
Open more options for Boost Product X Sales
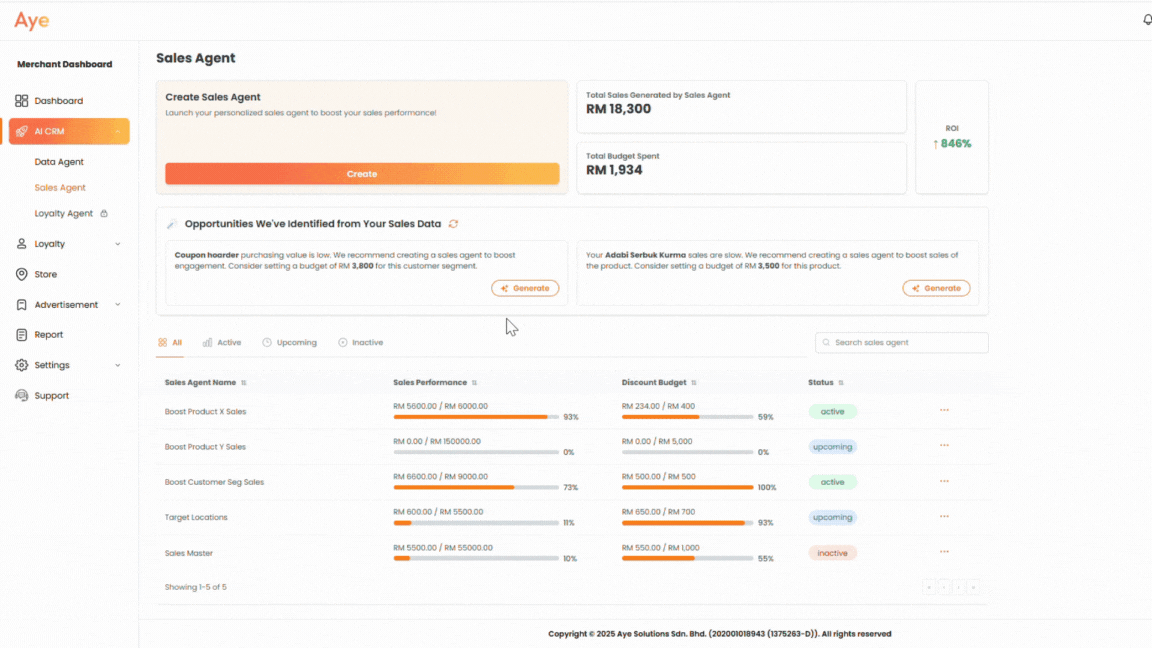tap(944, 411)
